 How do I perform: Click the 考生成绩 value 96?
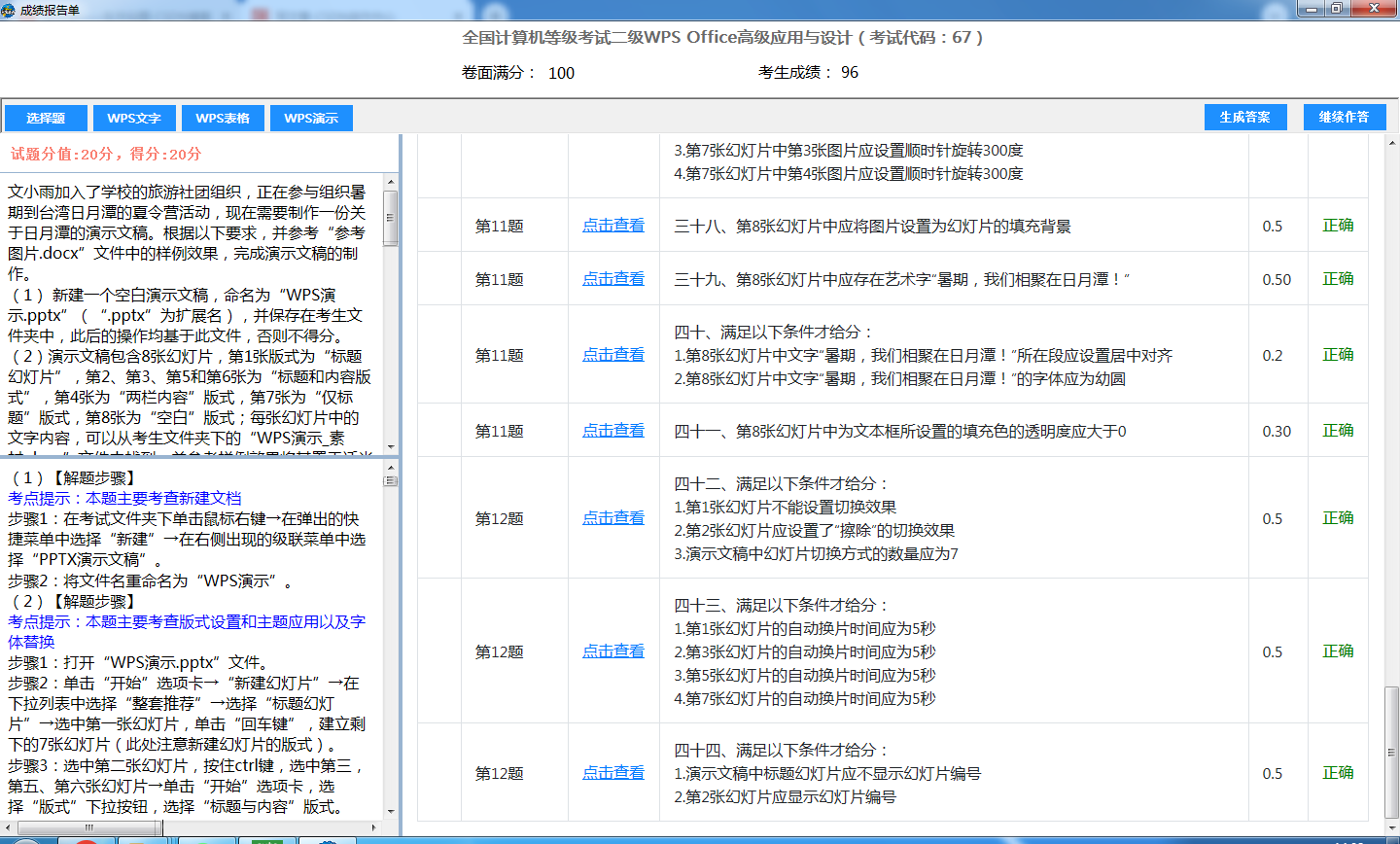pos(850,73)
